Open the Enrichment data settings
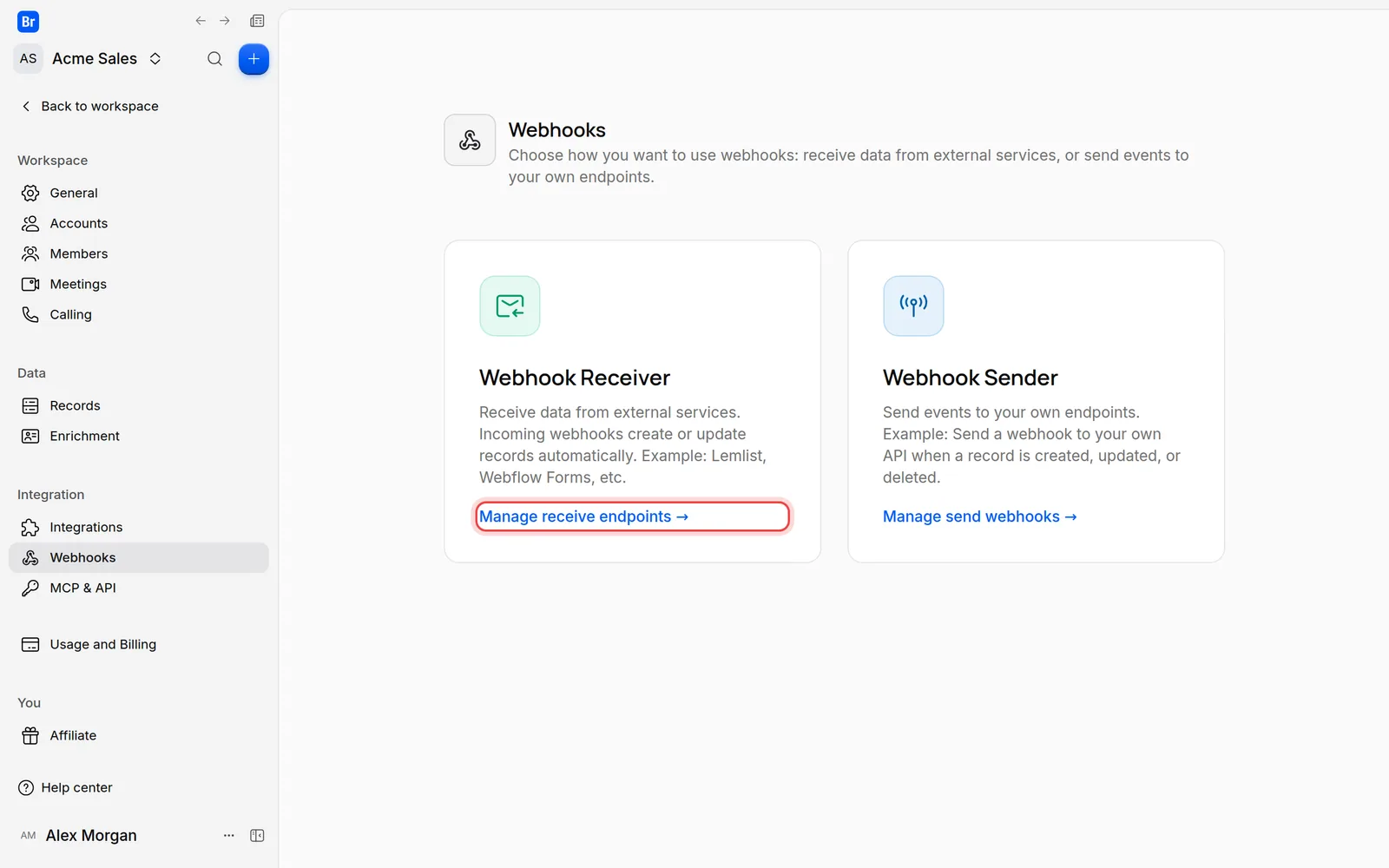The image size is (1389, 868). click(139, 436)
